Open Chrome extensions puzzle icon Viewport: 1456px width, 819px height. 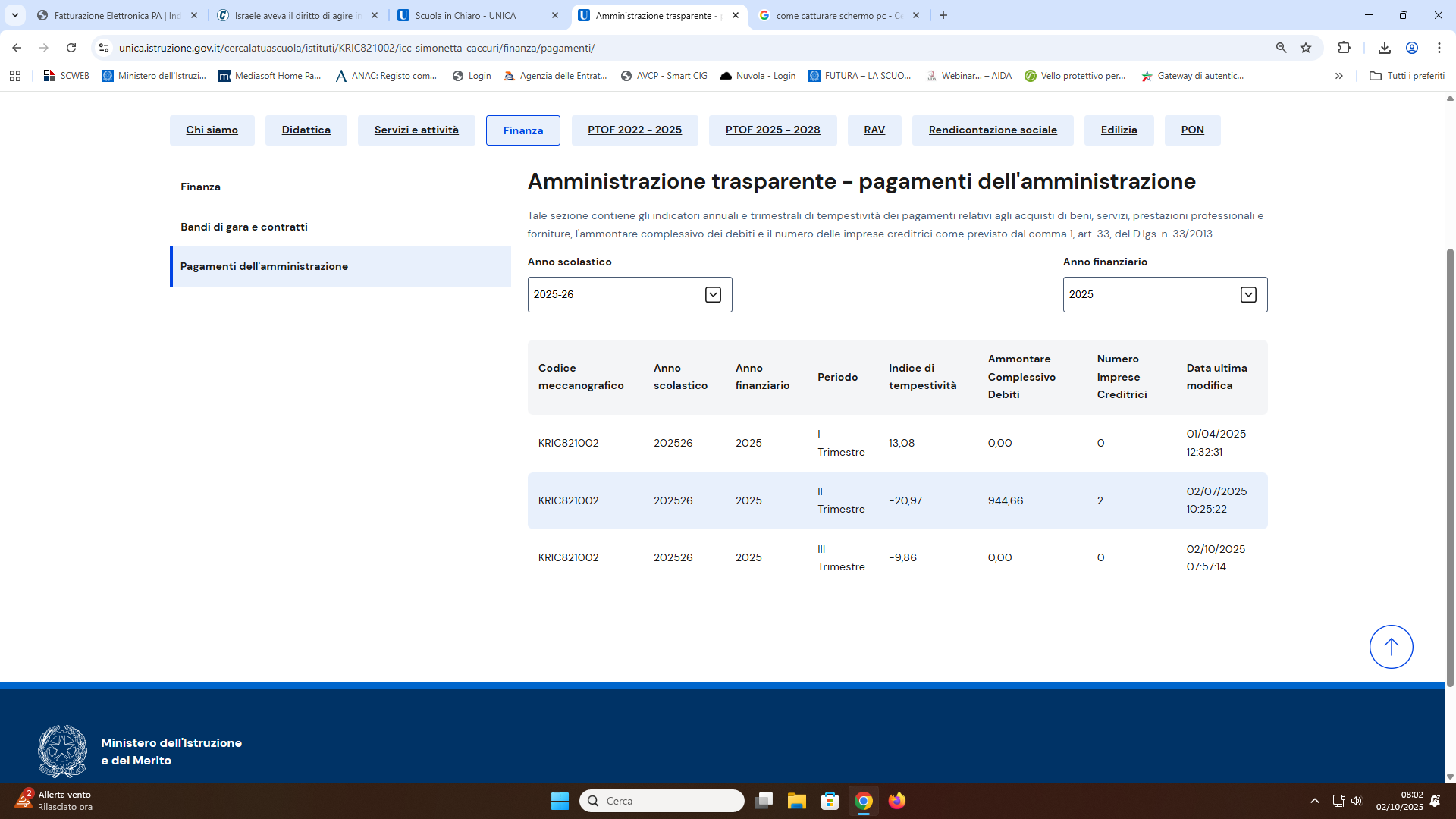pos(1344,48)
